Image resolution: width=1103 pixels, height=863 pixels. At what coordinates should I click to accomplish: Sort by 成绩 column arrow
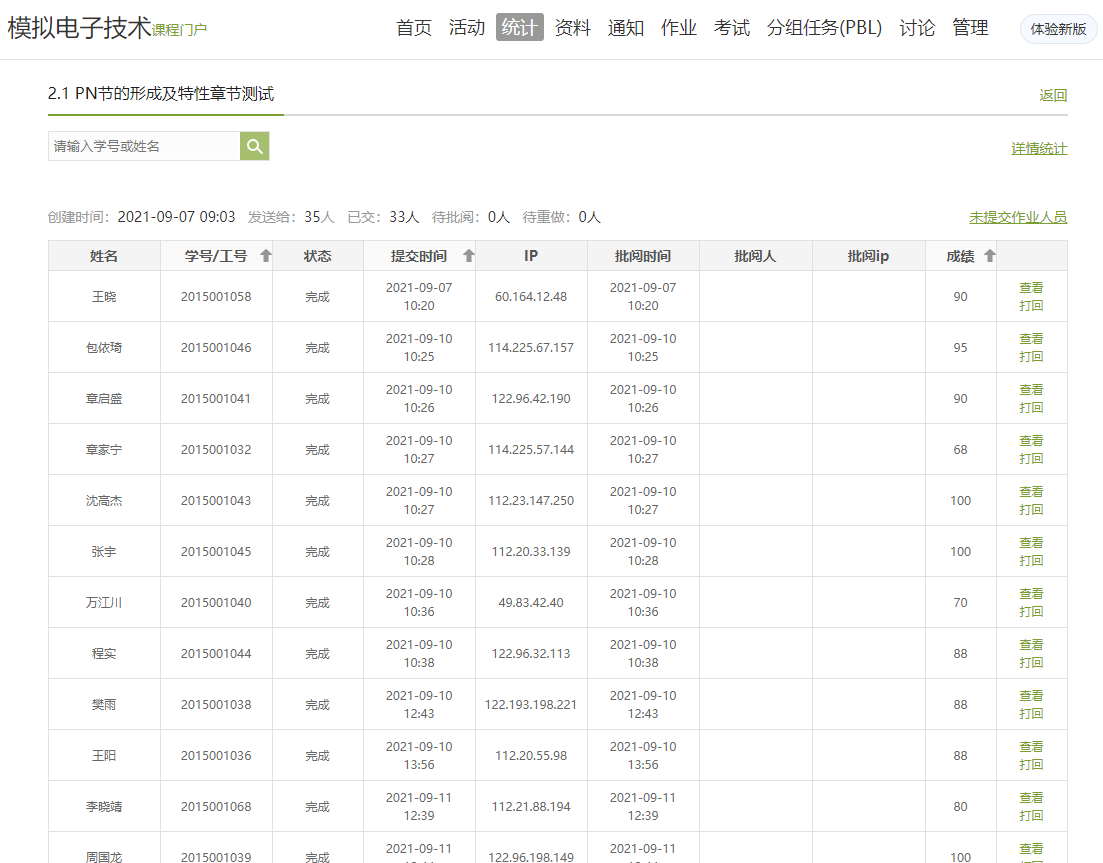click(x=989, y=256)
